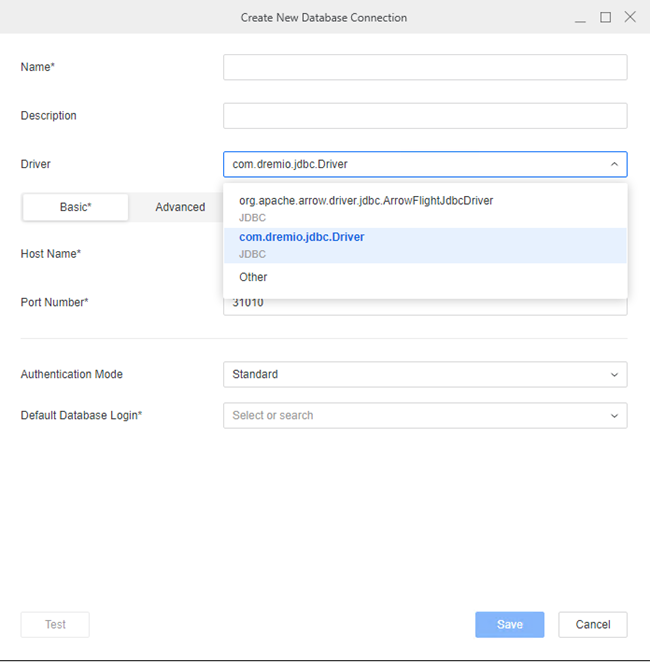Screen dimensions: 650x663
Task: Click the Default Database Login search field
Action: point(410,415)
